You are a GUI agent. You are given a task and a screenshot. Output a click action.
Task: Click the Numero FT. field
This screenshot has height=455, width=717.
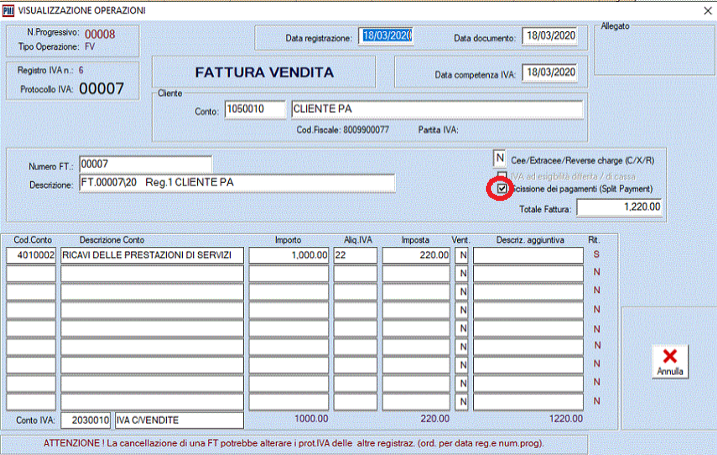(145, 164)
